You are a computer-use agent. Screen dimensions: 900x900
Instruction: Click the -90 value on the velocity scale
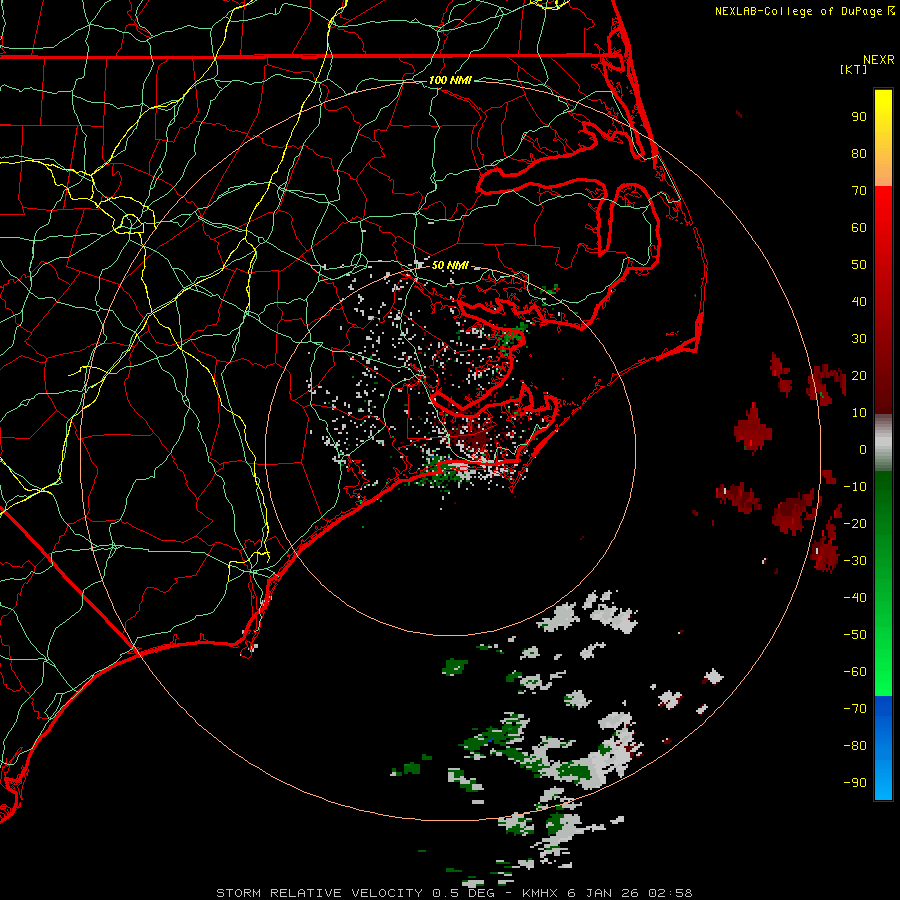[x=855, y=783]
